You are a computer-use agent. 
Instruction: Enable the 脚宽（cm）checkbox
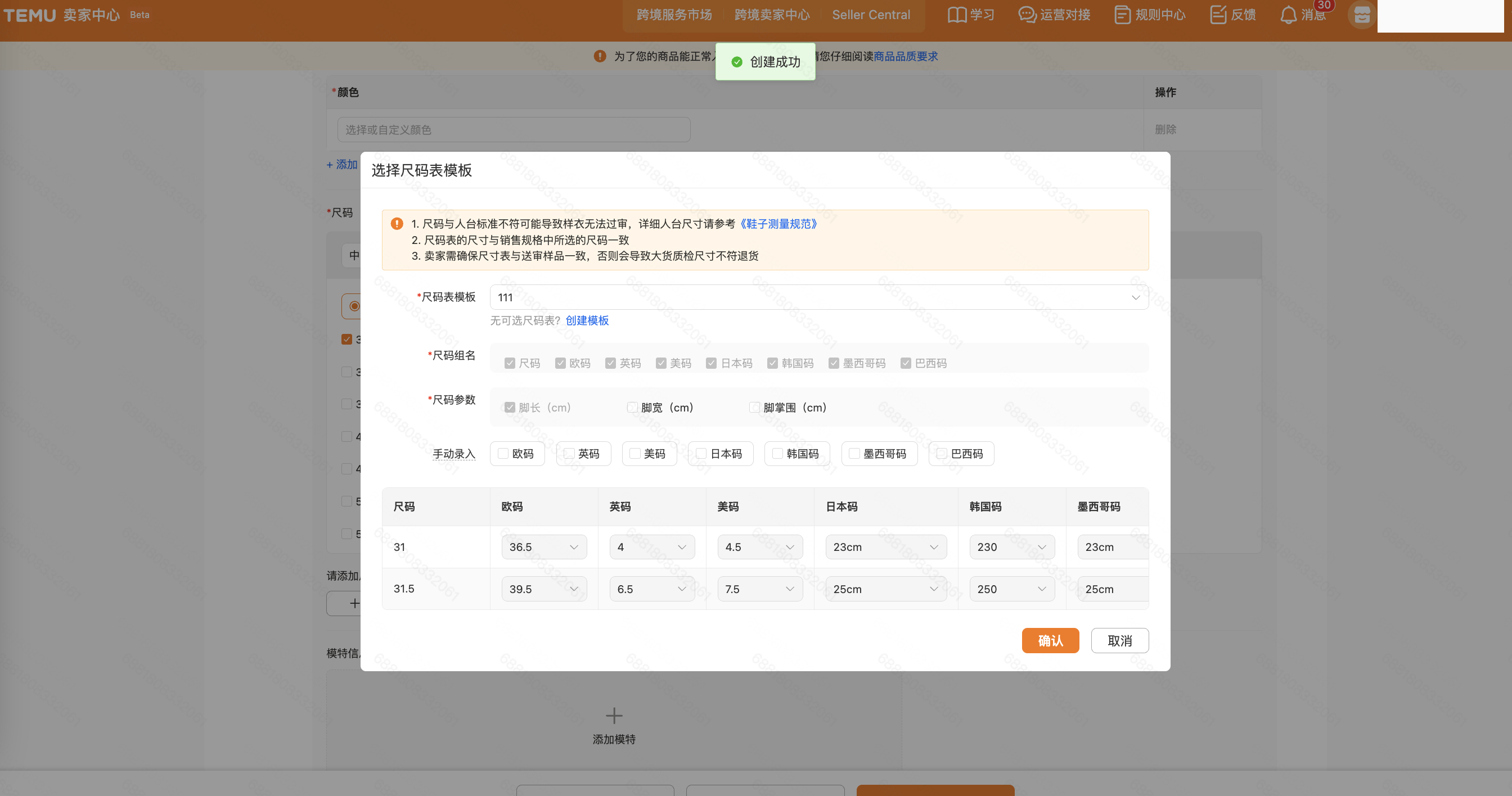pyautogui.click(x=632, y=407)
